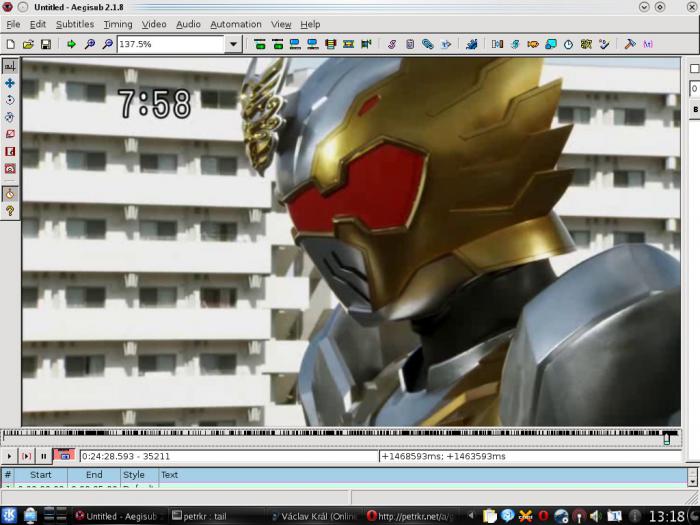The height and width of the screenshot is (525, 700).
Task: Click Snap start to video icon
Action: [295, 44]
